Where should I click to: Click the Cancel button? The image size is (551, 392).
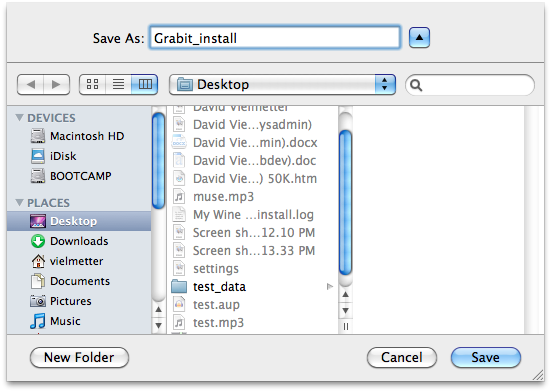point(402,358)
